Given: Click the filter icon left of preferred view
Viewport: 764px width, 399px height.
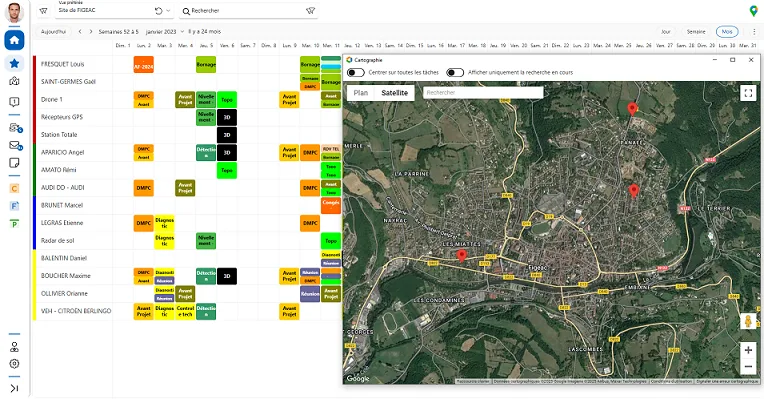Looking at the screenshot, I should [43, 11].
